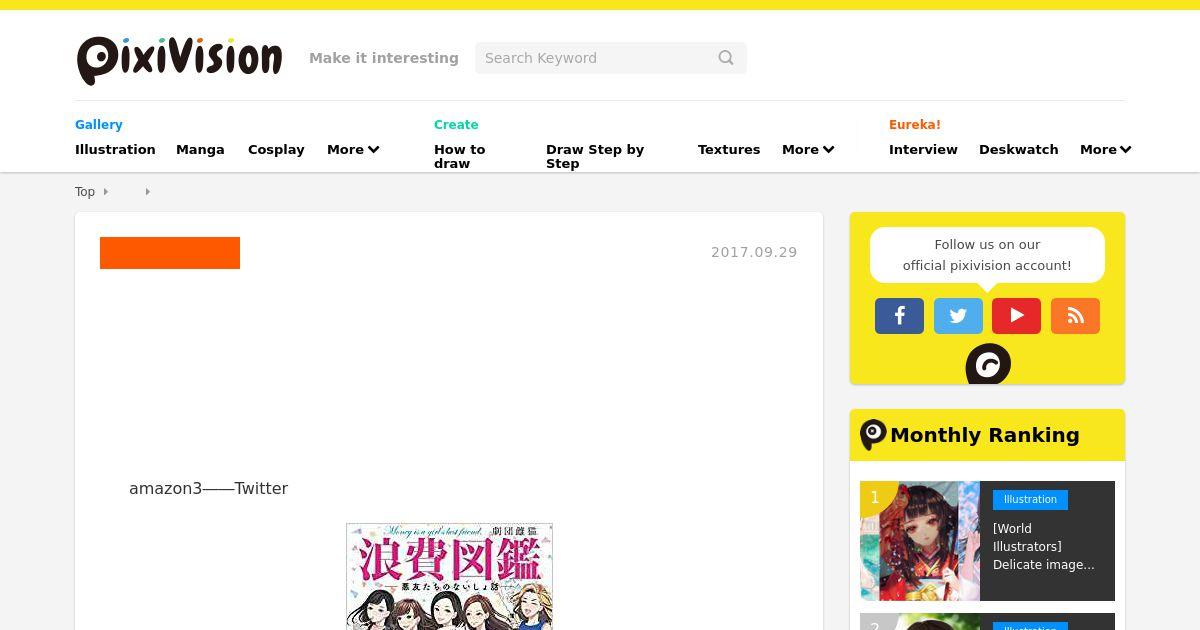Click the Create heading link

[456, 125]
